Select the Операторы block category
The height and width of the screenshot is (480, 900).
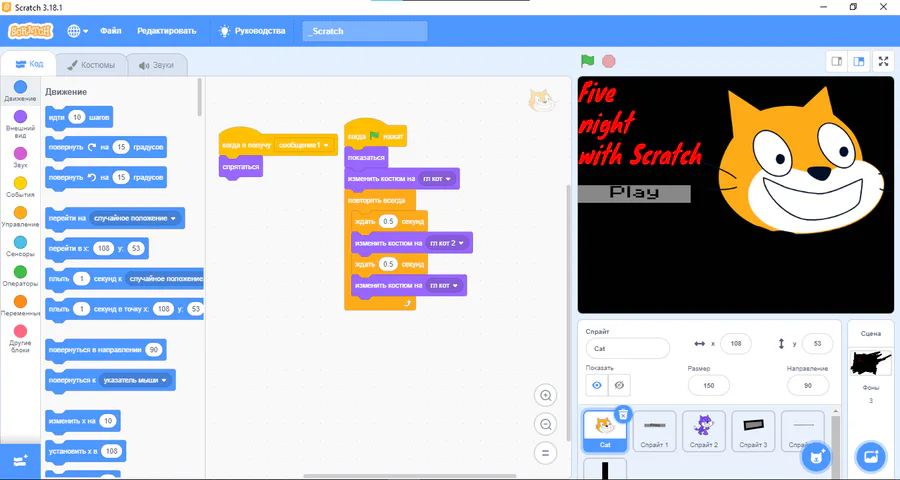click(x=20, y=276)
